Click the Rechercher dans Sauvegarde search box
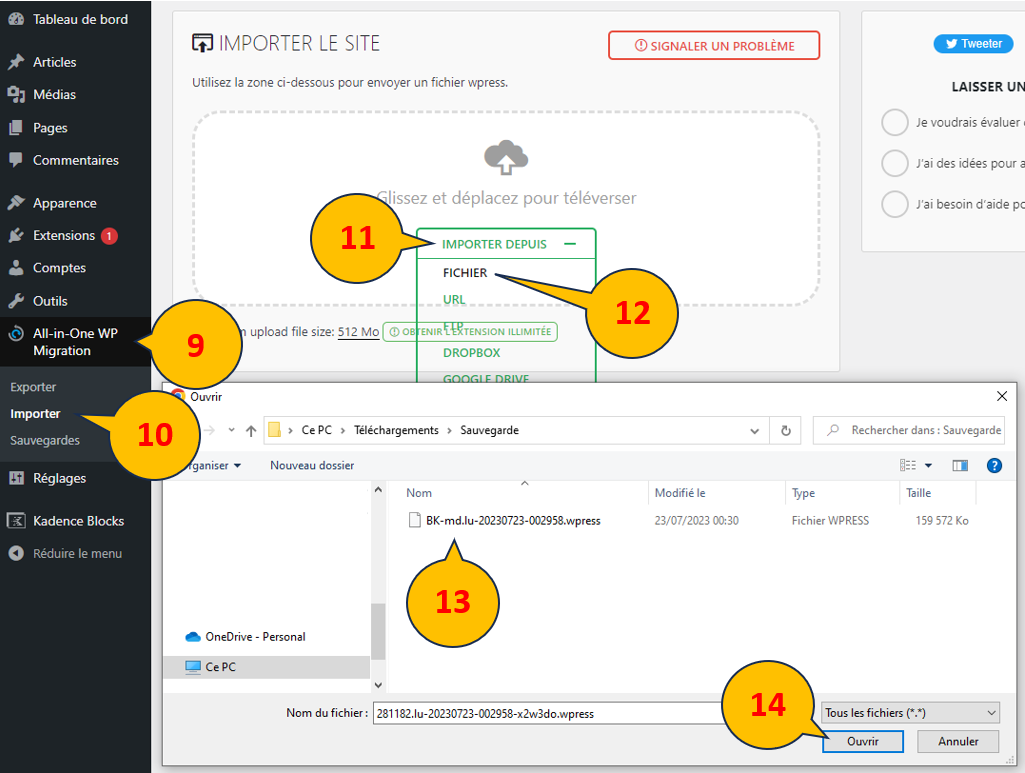This screenshot has width=1025, height=773. 909,430
